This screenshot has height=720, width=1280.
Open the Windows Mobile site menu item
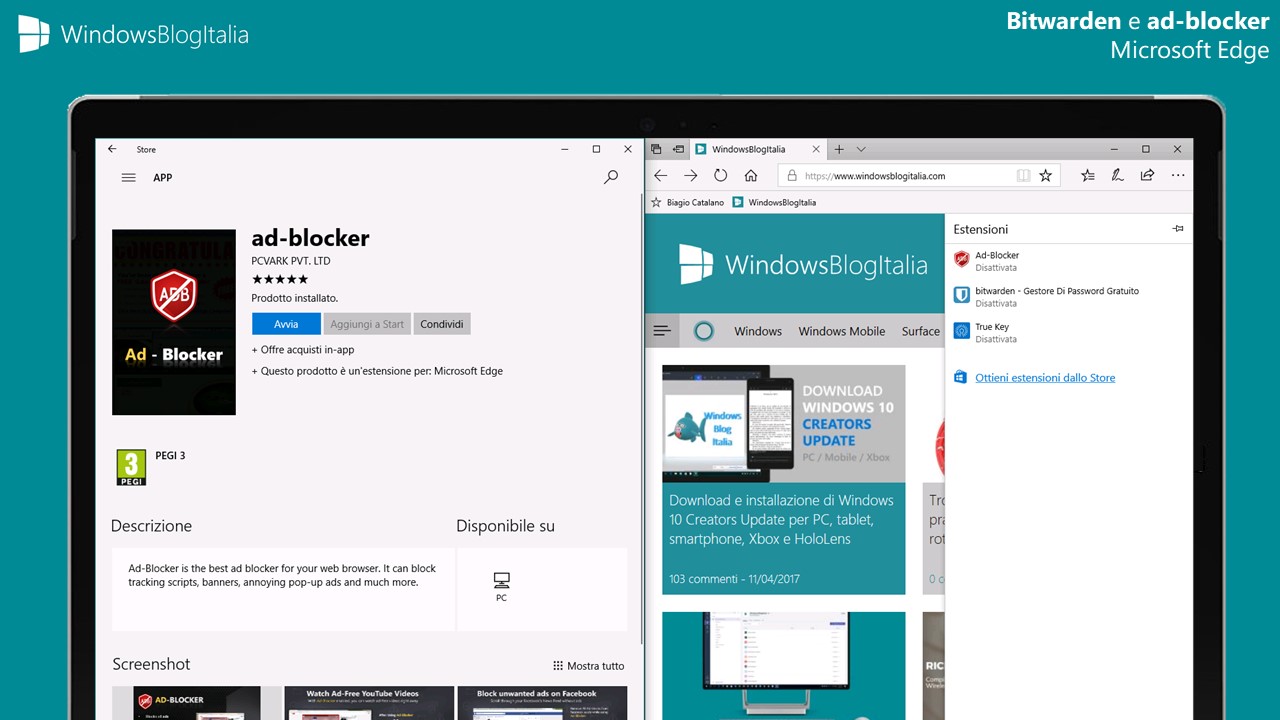[841, 331]
